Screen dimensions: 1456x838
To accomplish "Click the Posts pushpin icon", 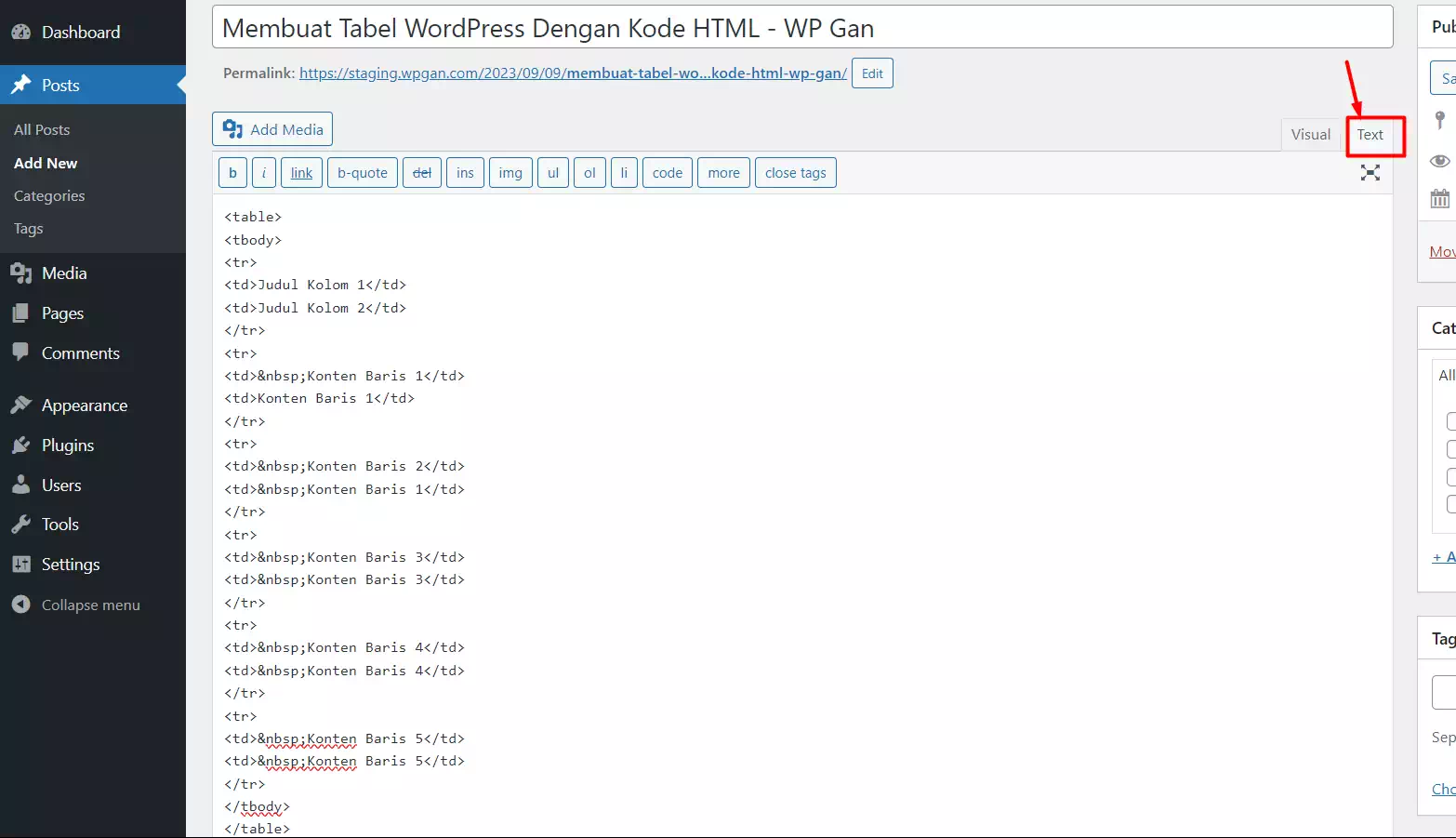I will [21, 86].
